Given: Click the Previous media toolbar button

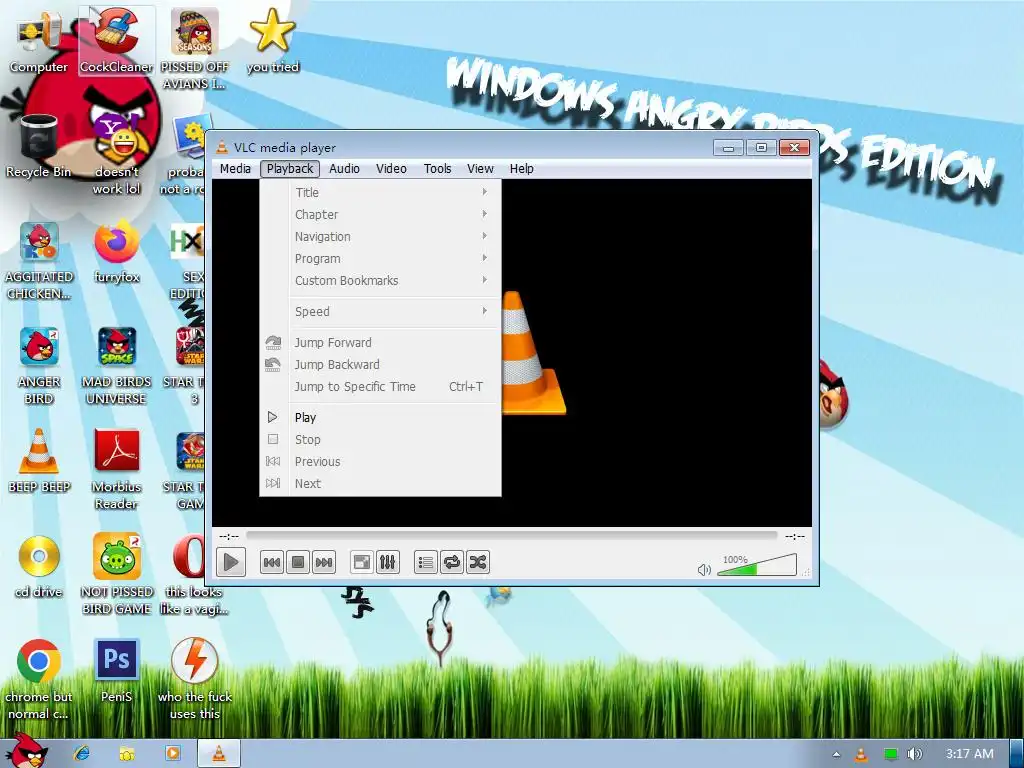Looking at the screenshot, I should tap(272, 562).
